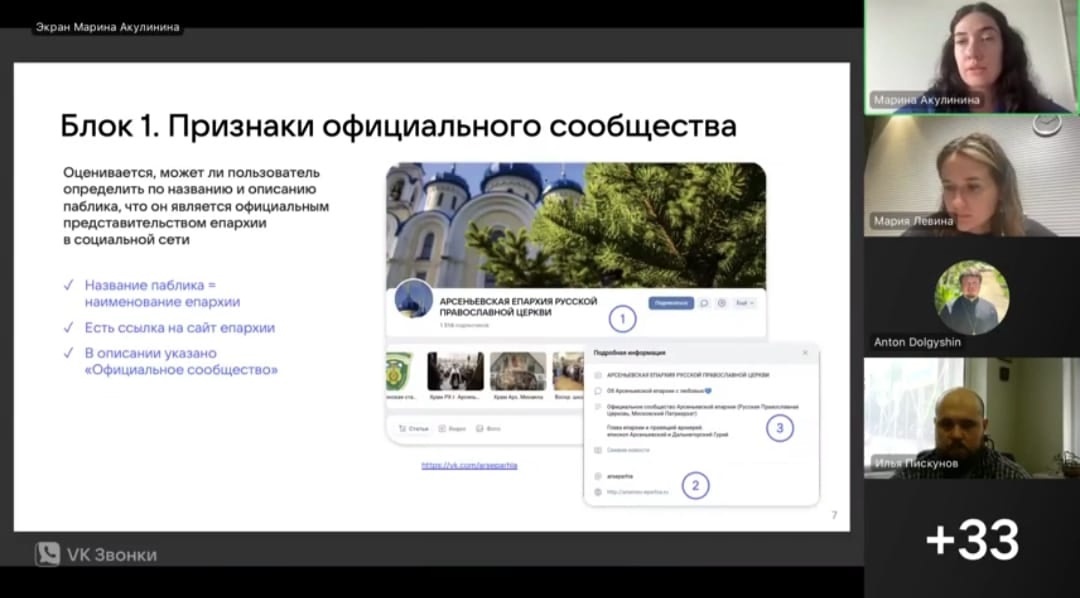Open Мария Левина's video tile

[970, 176]
